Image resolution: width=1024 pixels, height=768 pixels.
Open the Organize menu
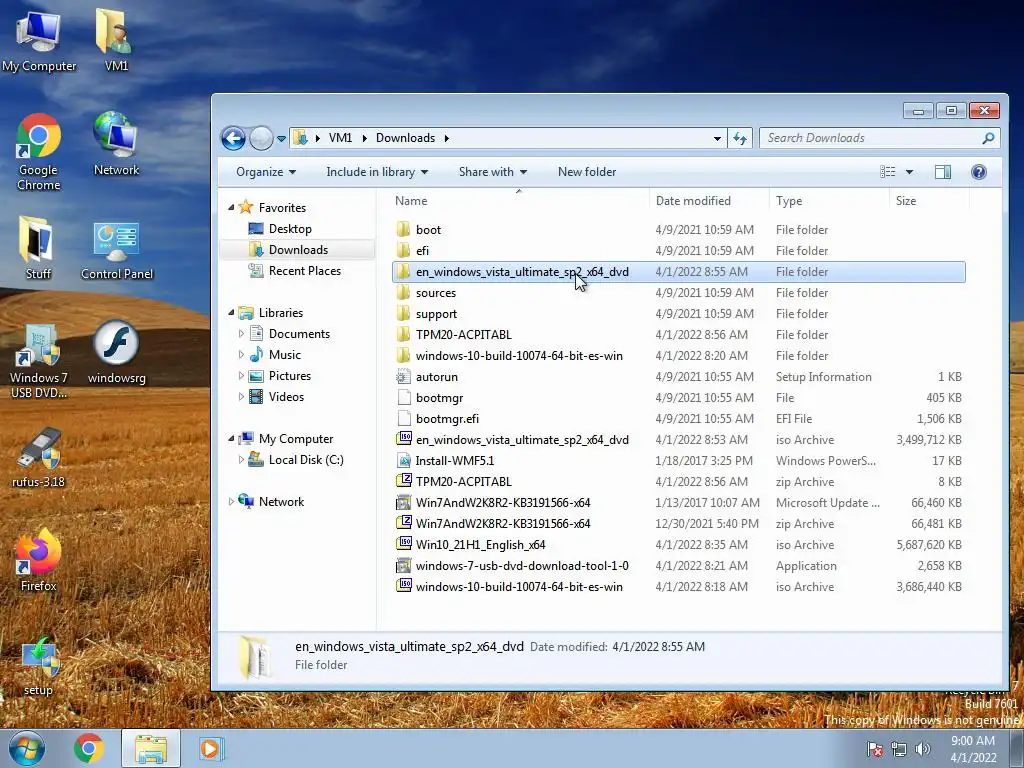coord(266,172)
